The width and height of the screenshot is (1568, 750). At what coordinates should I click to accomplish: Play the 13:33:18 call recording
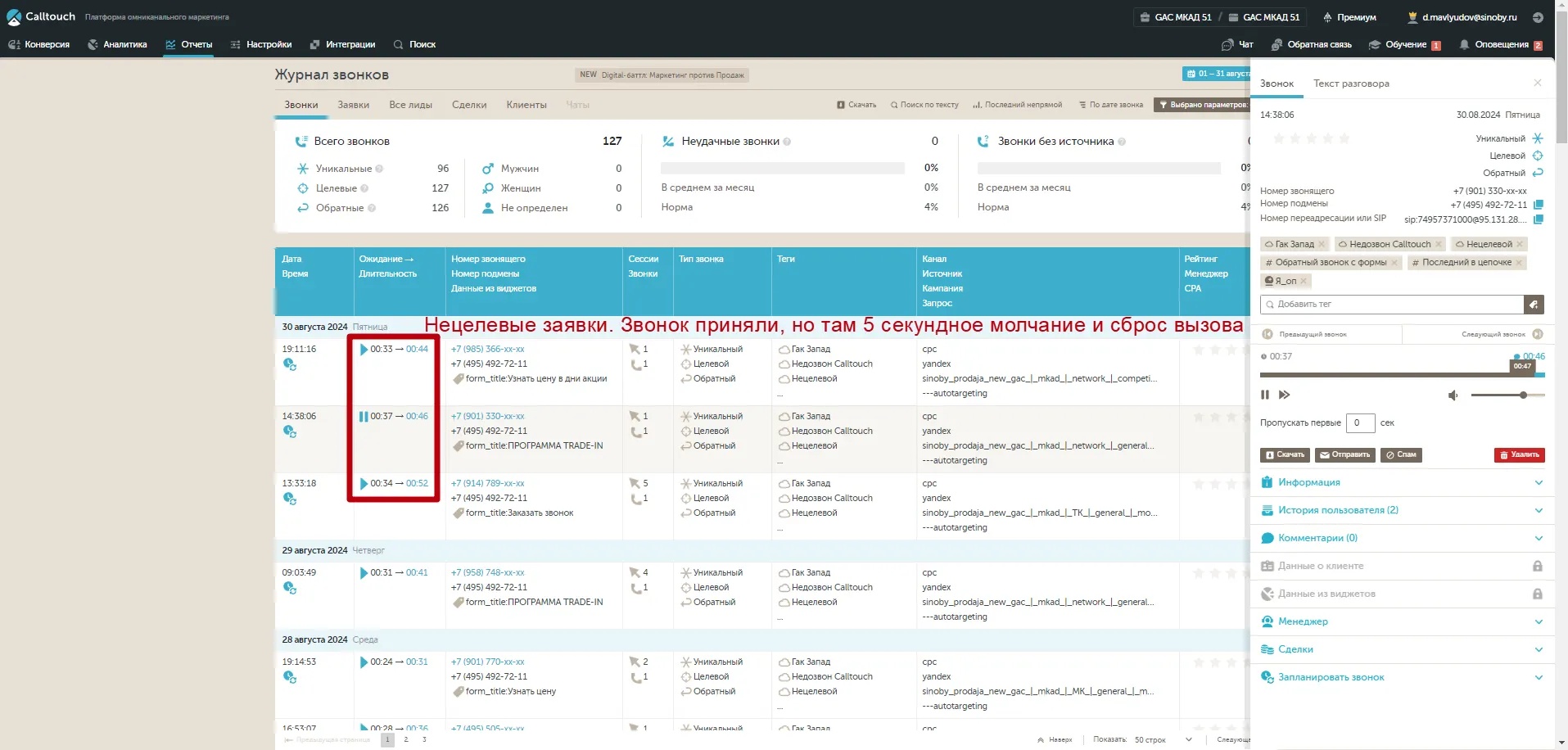[x=364, y=484]
